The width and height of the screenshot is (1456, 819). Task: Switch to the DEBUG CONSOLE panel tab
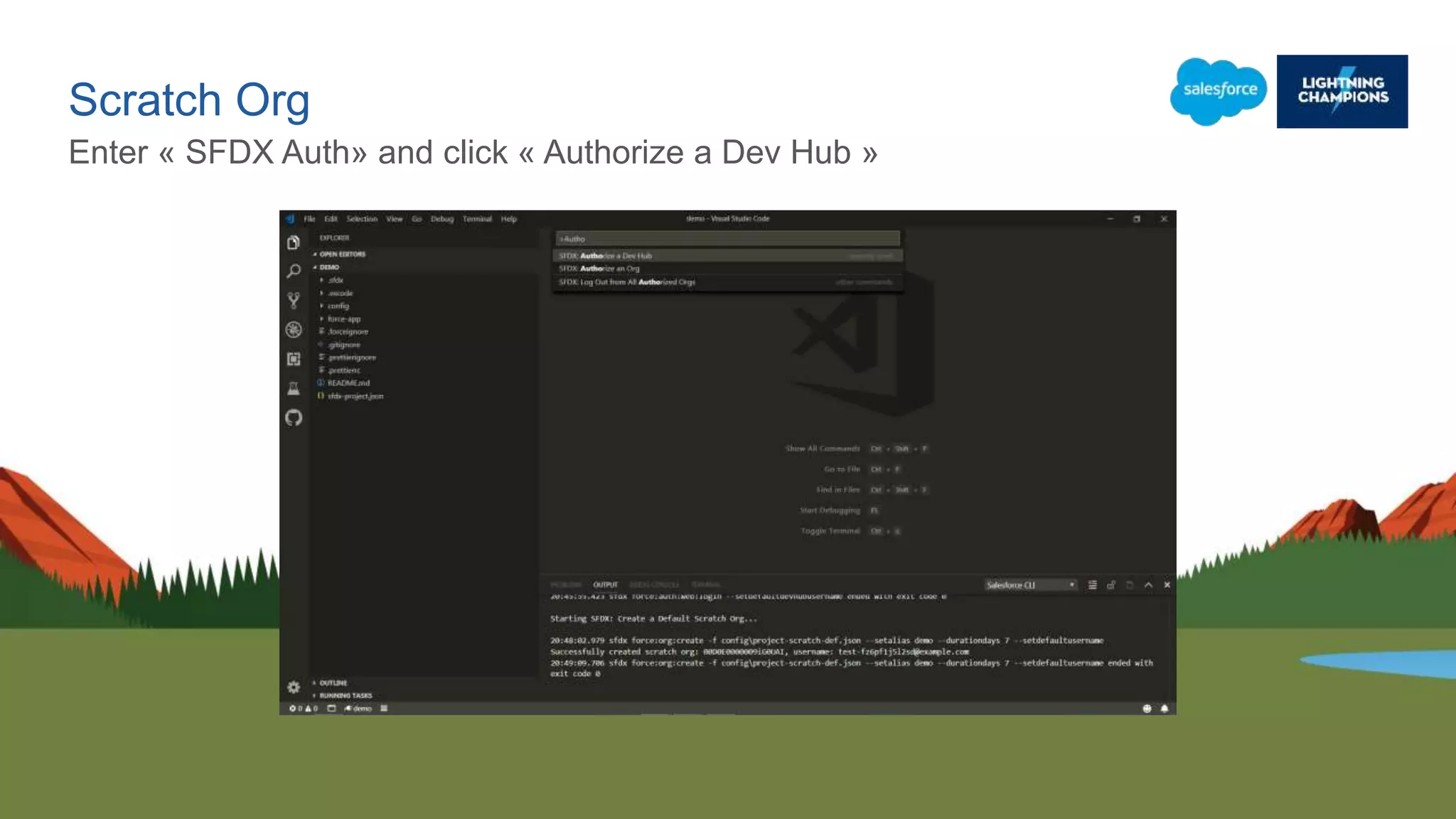tap(654, 585)
